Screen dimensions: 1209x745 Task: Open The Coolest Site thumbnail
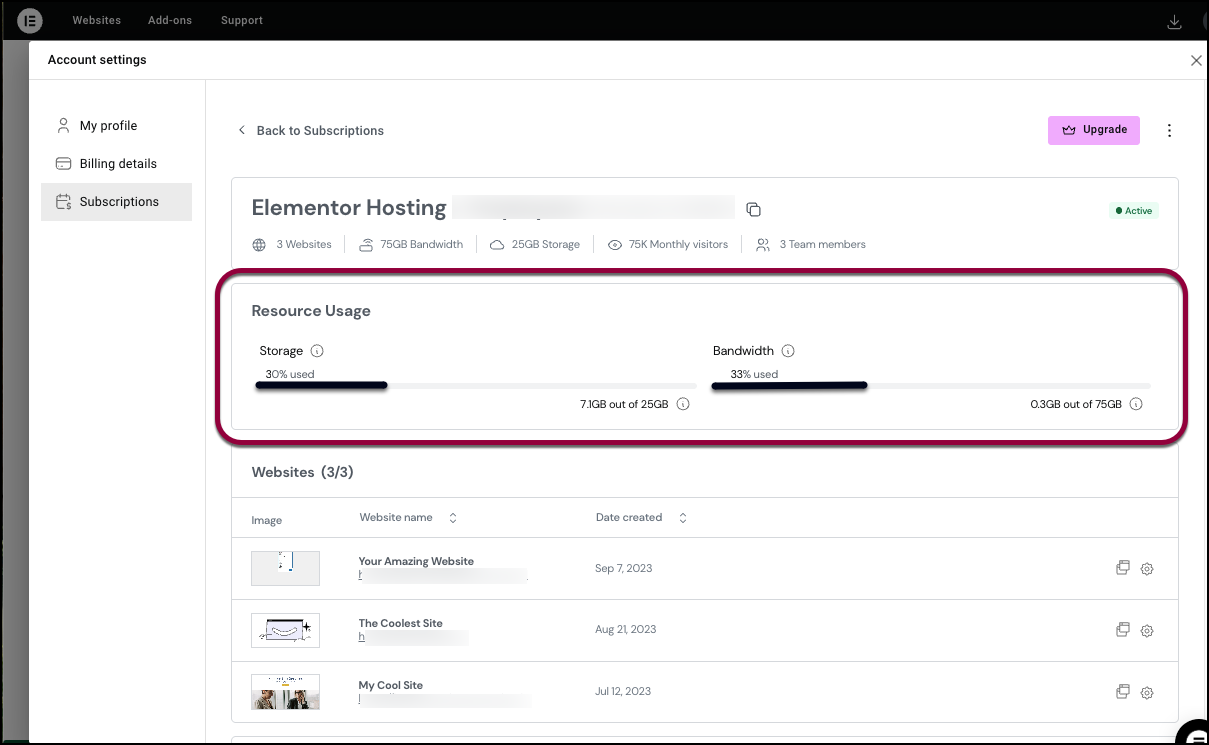click(x=285, y=630)
